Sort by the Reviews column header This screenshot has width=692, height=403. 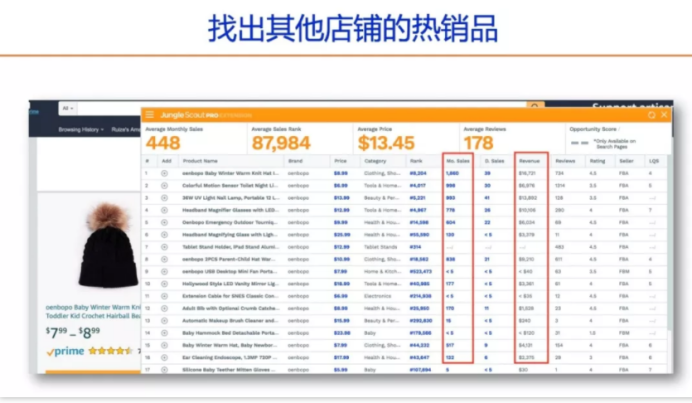pyautogui.click(x=565, y=161)
